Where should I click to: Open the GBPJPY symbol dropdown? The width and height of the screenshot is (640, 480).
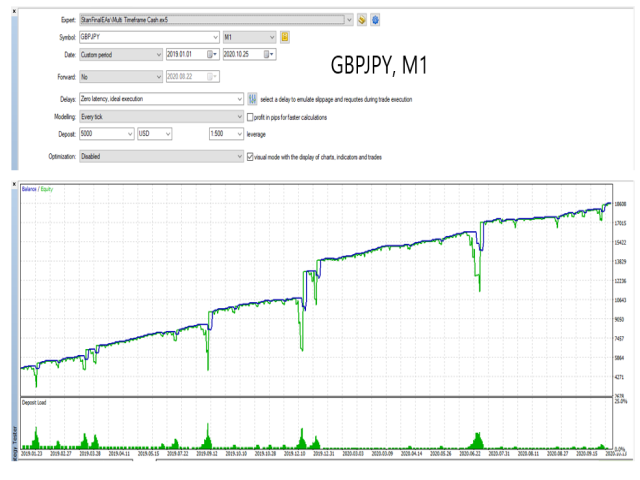coord(215,37)
